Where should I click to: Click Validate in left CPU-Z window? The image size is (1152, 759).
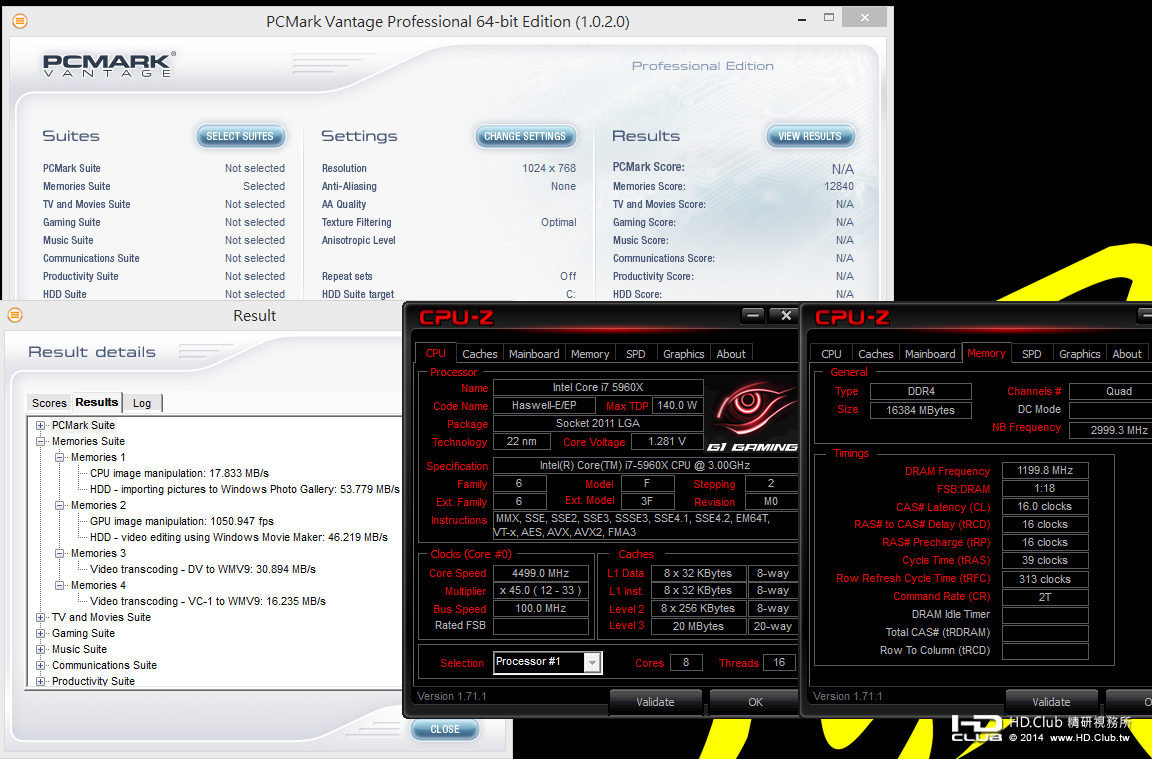[x=655, y=702]
